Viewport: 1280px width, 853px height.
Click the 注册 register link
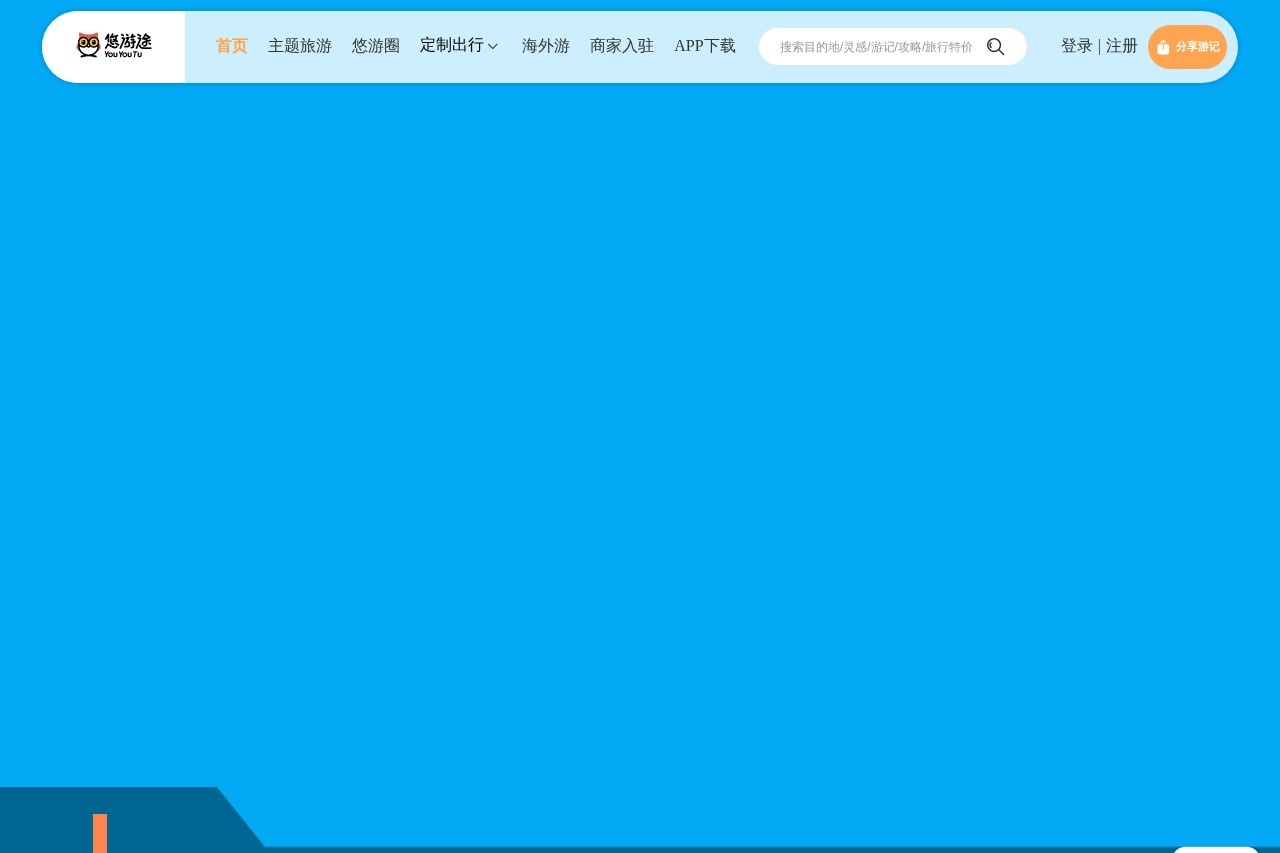click(x=1122, y=46)
